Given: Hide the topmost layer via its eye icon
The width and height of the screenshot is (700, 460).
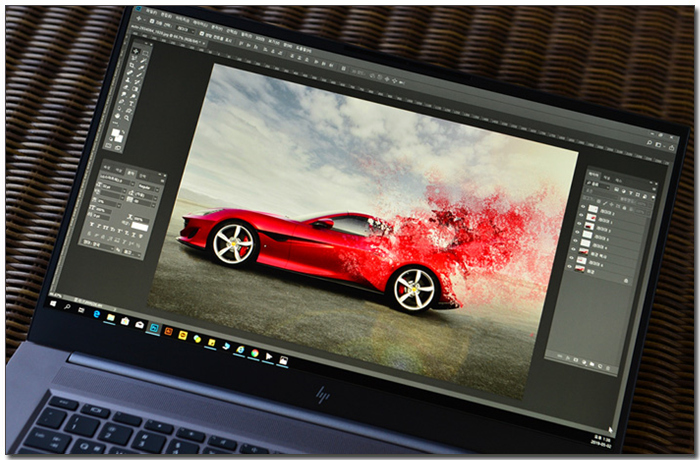Looking at the screenshot, I should (x=583, y=206).
